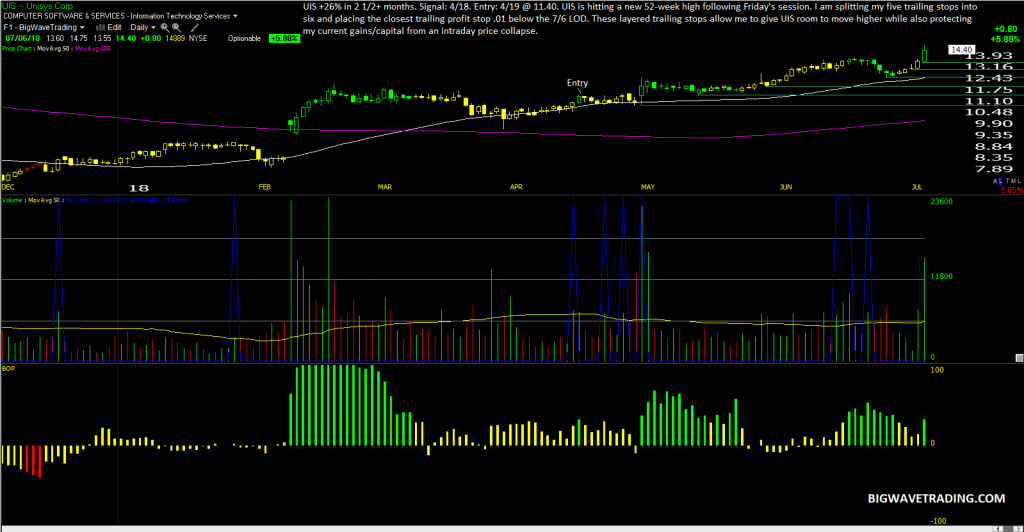The width and height of the screenshot is (1024, 532).
Task: Click the 7.89 price axis label
Action: (994, 169)
